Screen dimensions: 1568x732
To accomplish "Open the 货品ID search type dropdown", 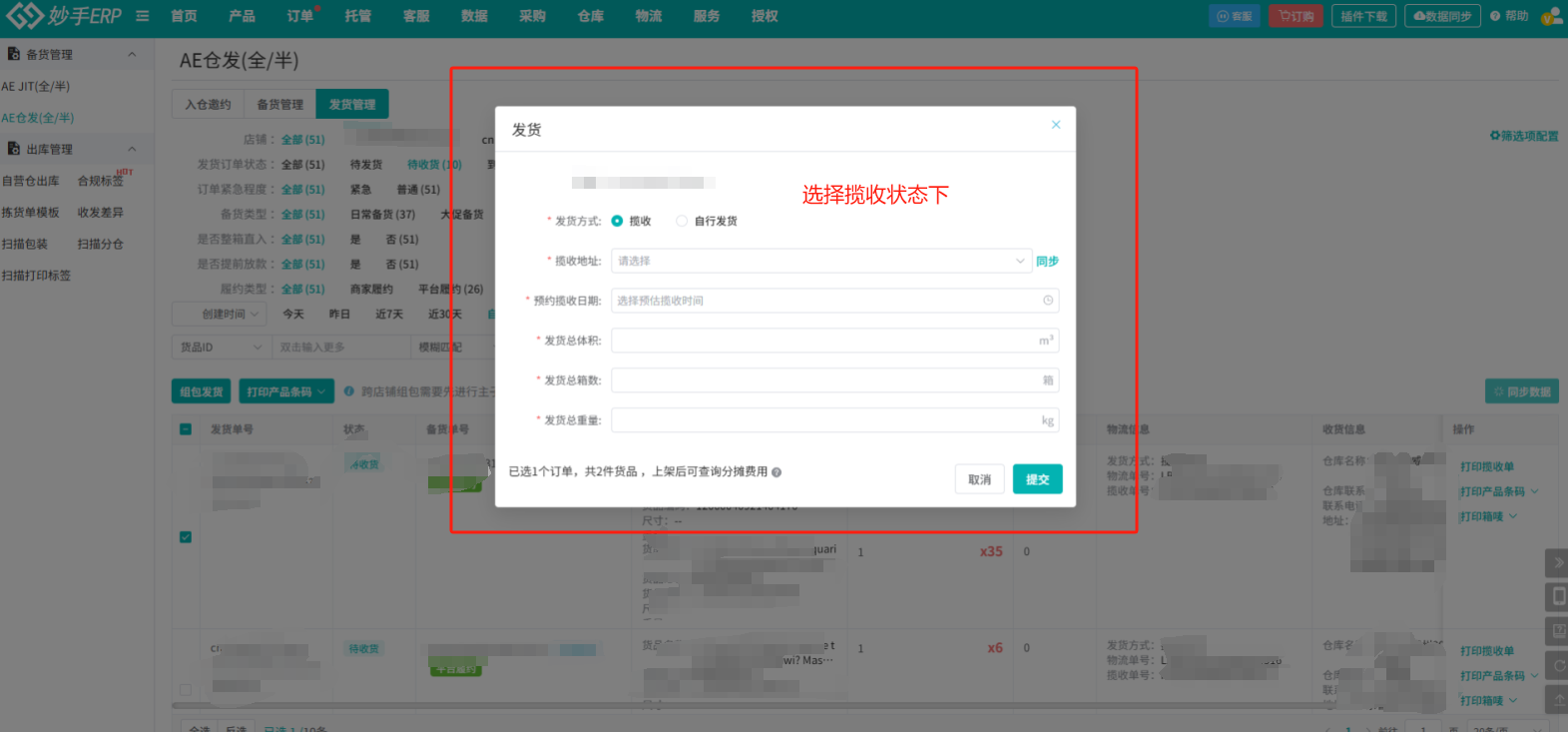I will coord(222,347).
